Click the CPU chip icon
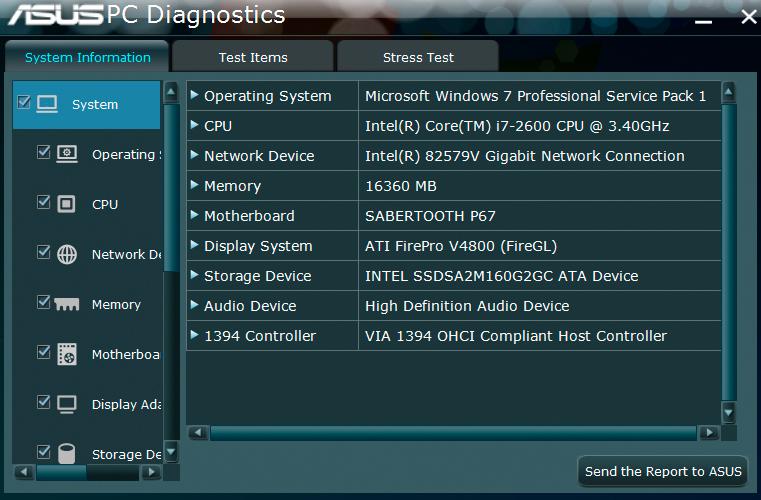 66,204
